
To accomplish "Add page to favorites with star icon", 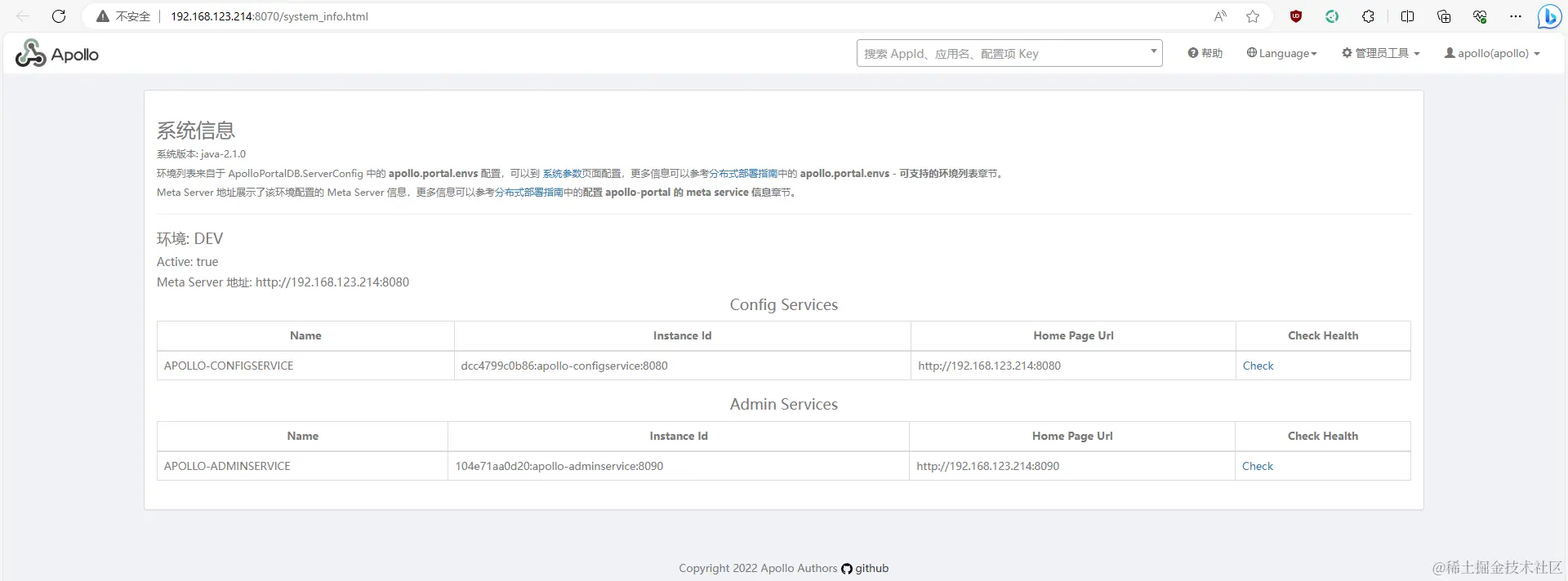I will coord(1253,16).
